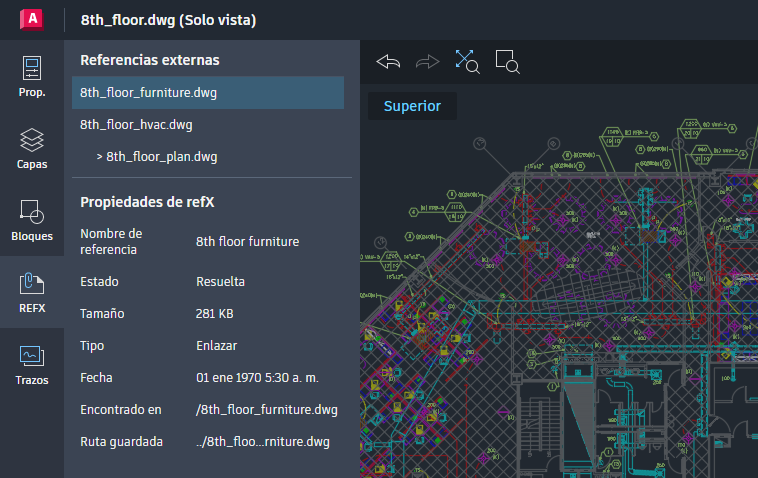
Task: Open the Trazos traces panel
Action: pos(32,364)
